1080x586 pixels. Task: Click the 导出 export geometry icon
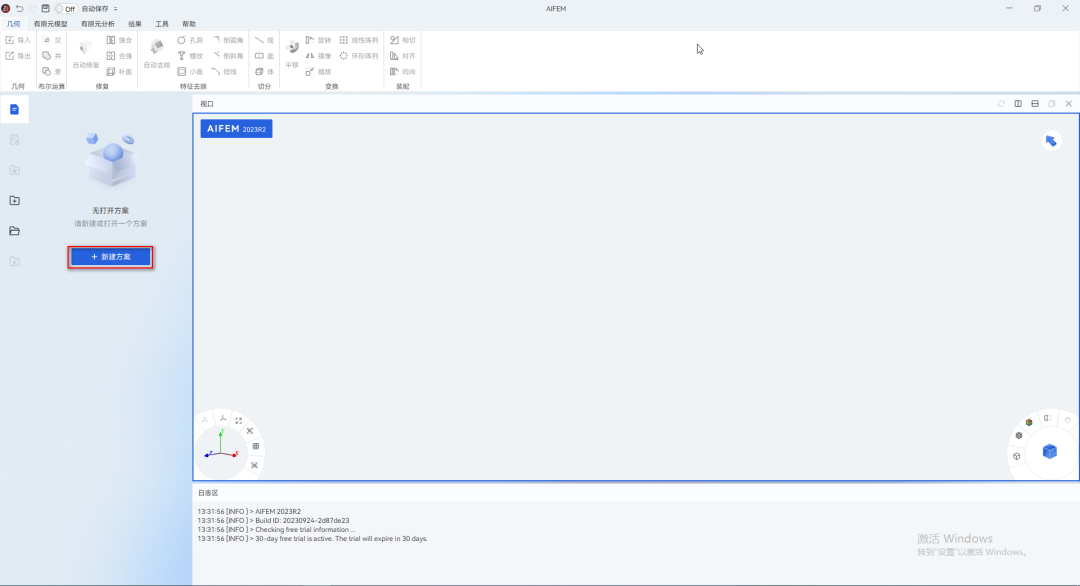click(18, 56)
